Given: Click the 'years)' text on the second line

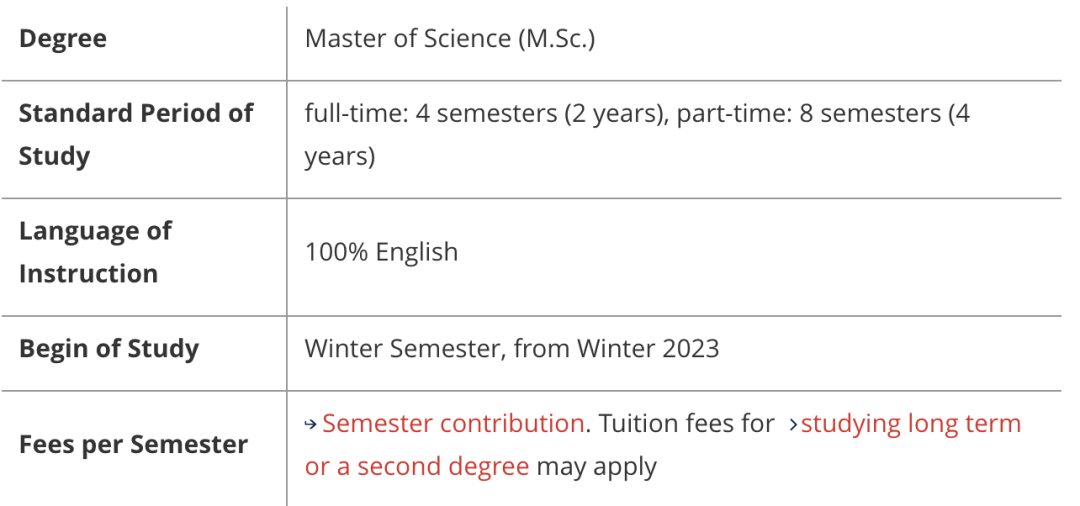Looking at the screenshot, I should [340, 157].
